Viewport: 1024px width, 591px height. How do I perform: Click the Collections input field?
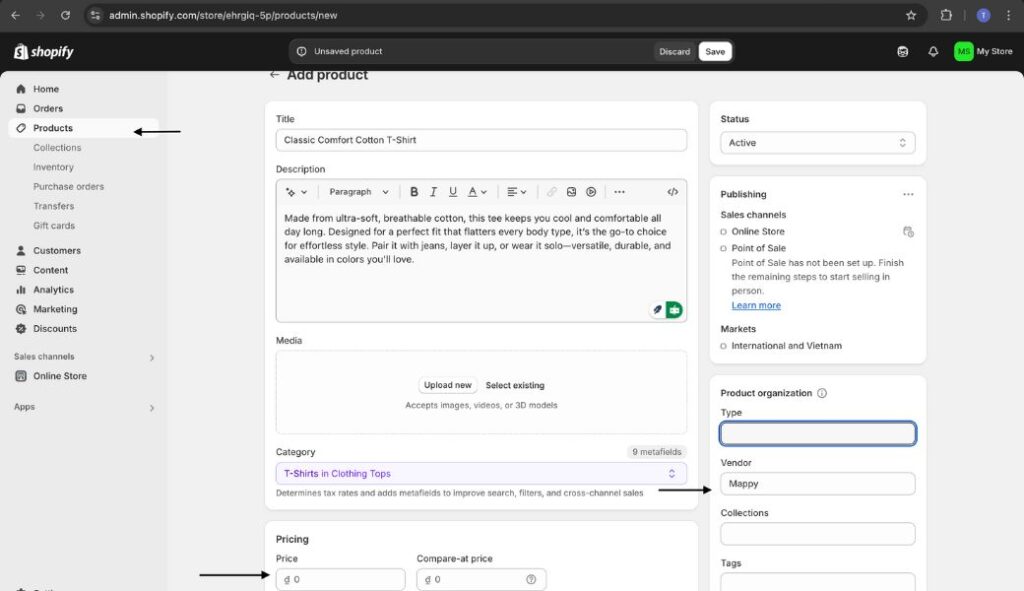(818, 534)
